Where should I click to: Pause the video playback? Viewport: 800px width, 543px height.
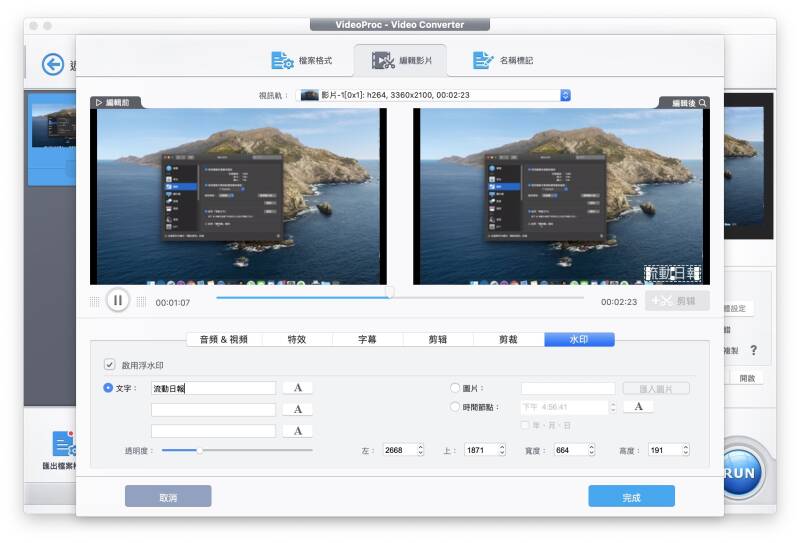pyautogui.click(x=117, y=301)
